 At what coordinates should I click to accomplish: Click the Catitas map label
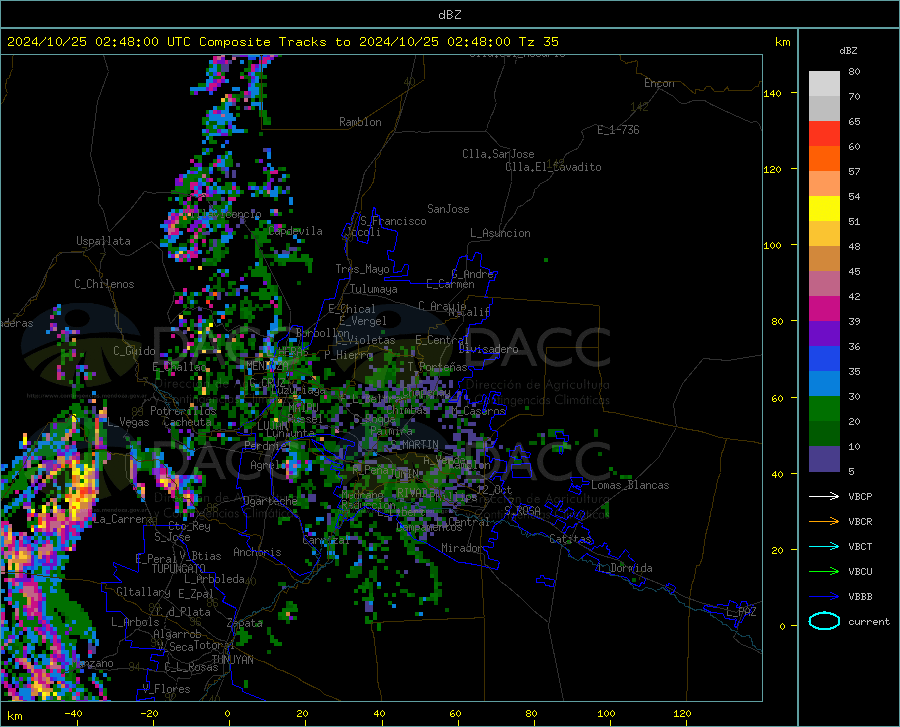click(570, 539)
